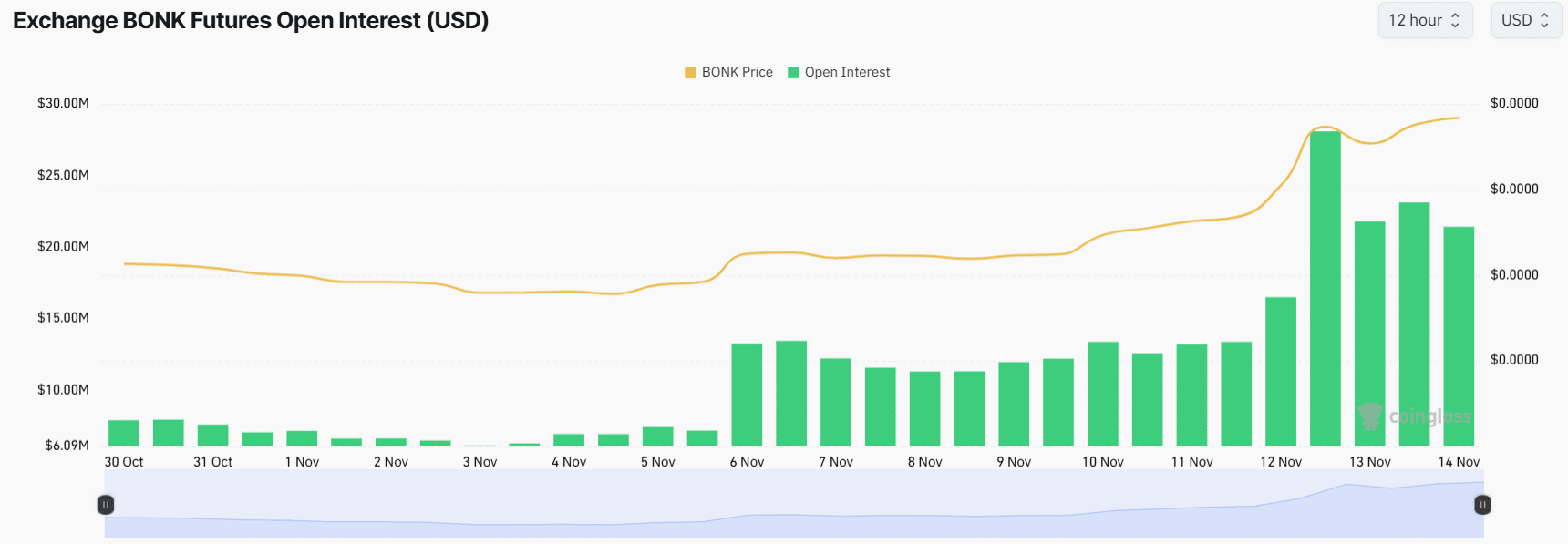Click the chart title Exchange BONK Futures Open Interest
The width and height of the screenshot is (1568, 544).
coord(251,20)
